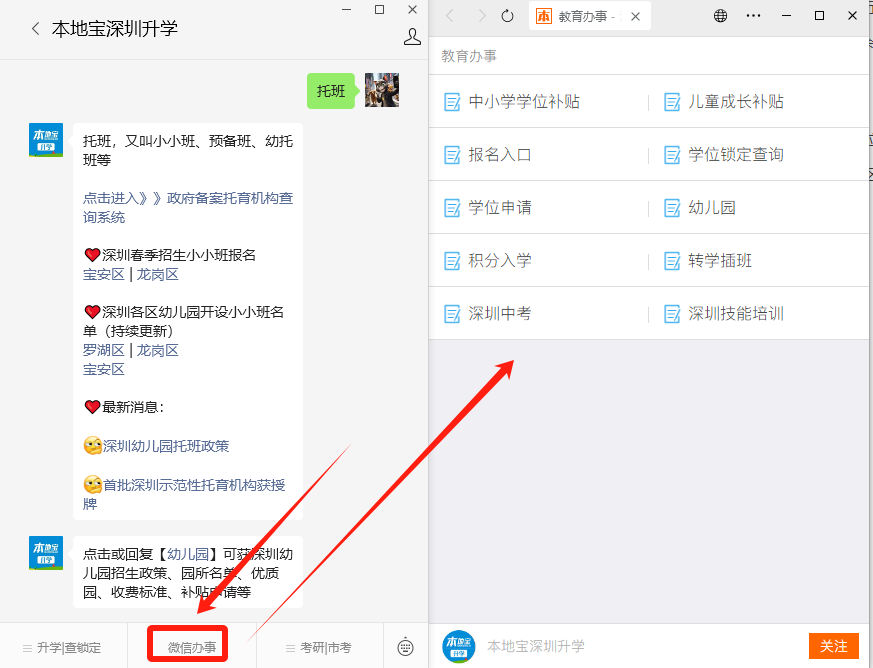Open 宝安区 link below 罗湖区
The height and width of the screenshot is (668, 873).
pyautogui.click(x=104, y=369)
